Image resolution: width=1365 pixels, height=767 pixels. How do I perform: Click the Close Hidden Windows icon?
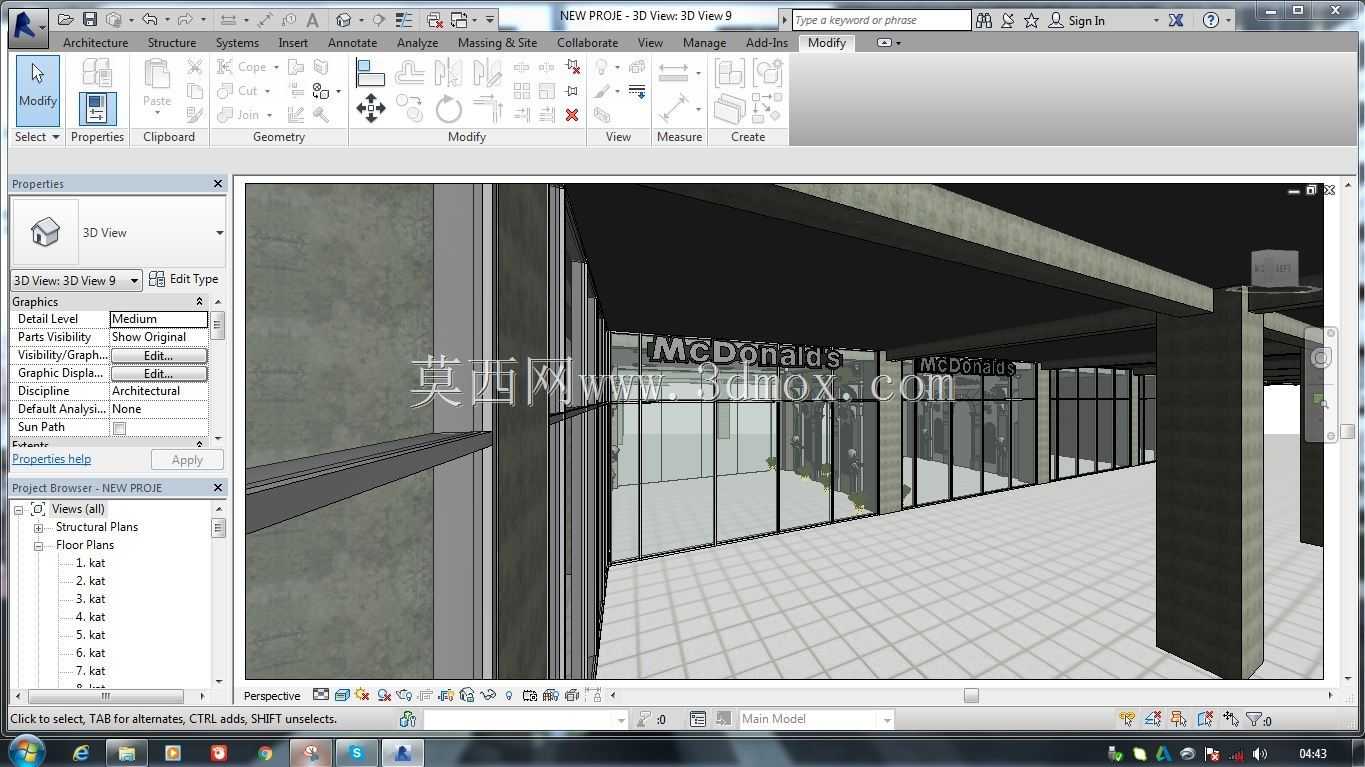(435, 20)
